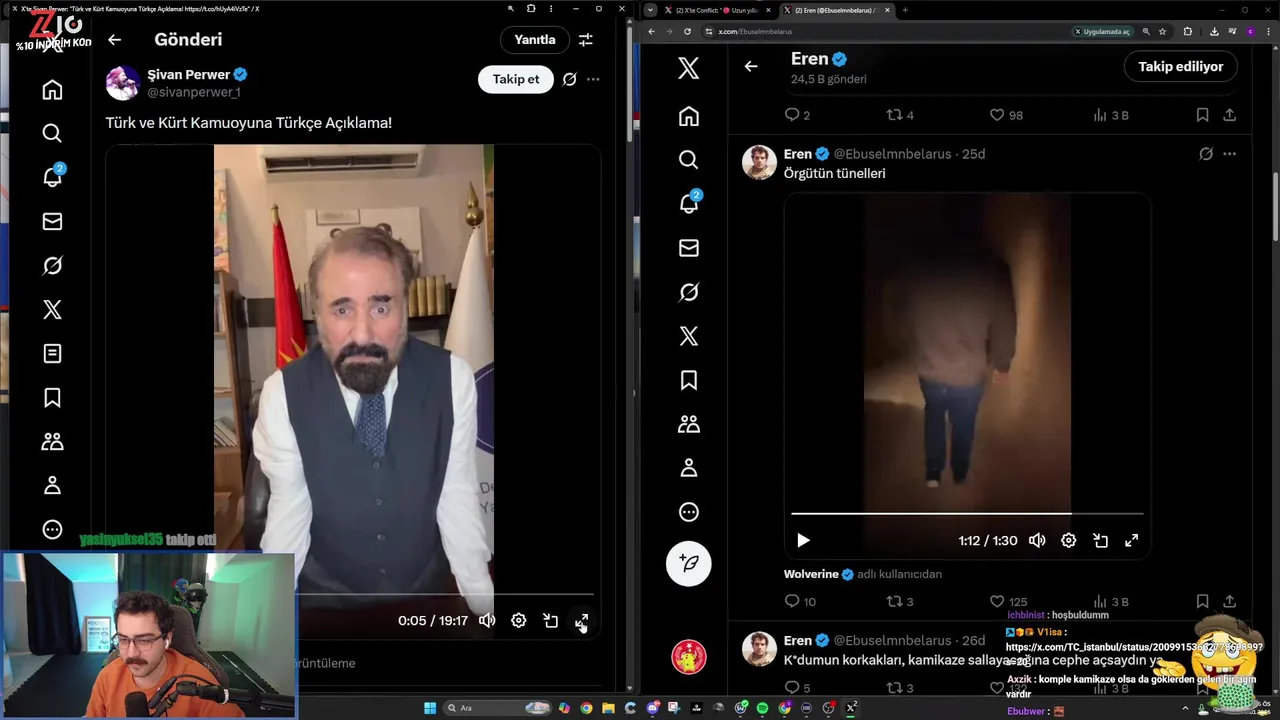Play the Örgütün tünelleri video

tap(803, 540)
